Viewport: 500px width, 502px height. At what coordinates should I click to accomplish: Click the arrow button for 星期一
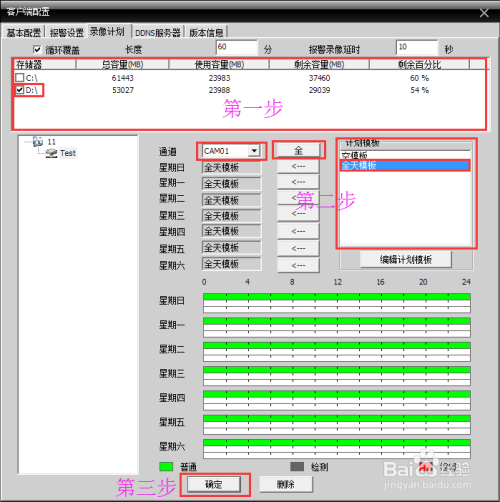click(298, 182)
